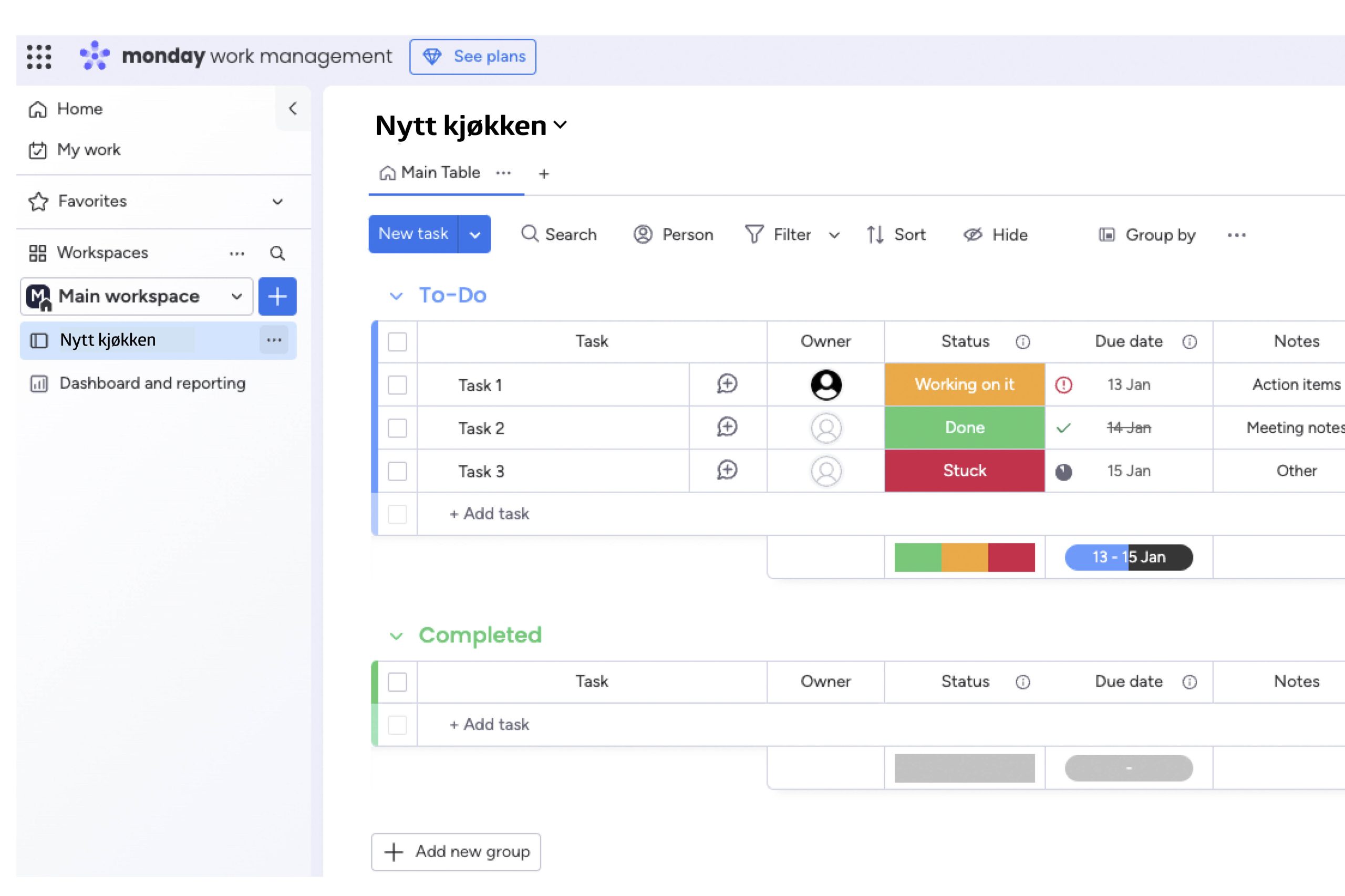Click the Status column info icon in To-Do
Image resolution: width=1345 pixels, height=896 pixels.
click(x=1022, y=342)
